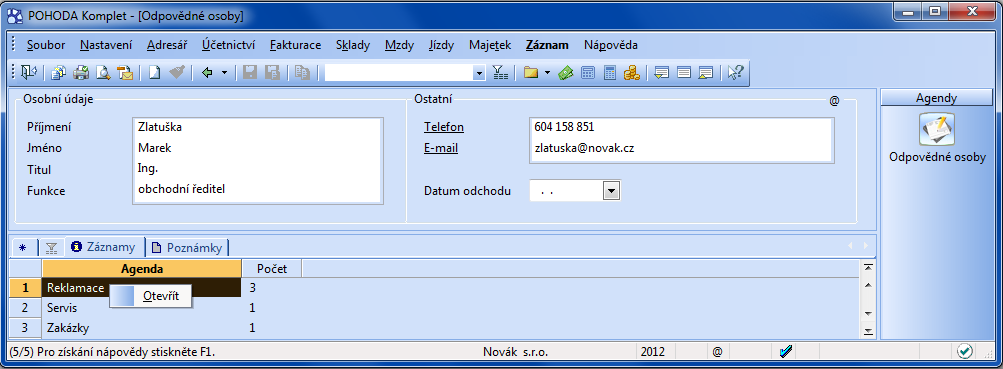Click the yellow folder toolbar icon
This screenshot has height=369, width=1003.
coord(530,73)
